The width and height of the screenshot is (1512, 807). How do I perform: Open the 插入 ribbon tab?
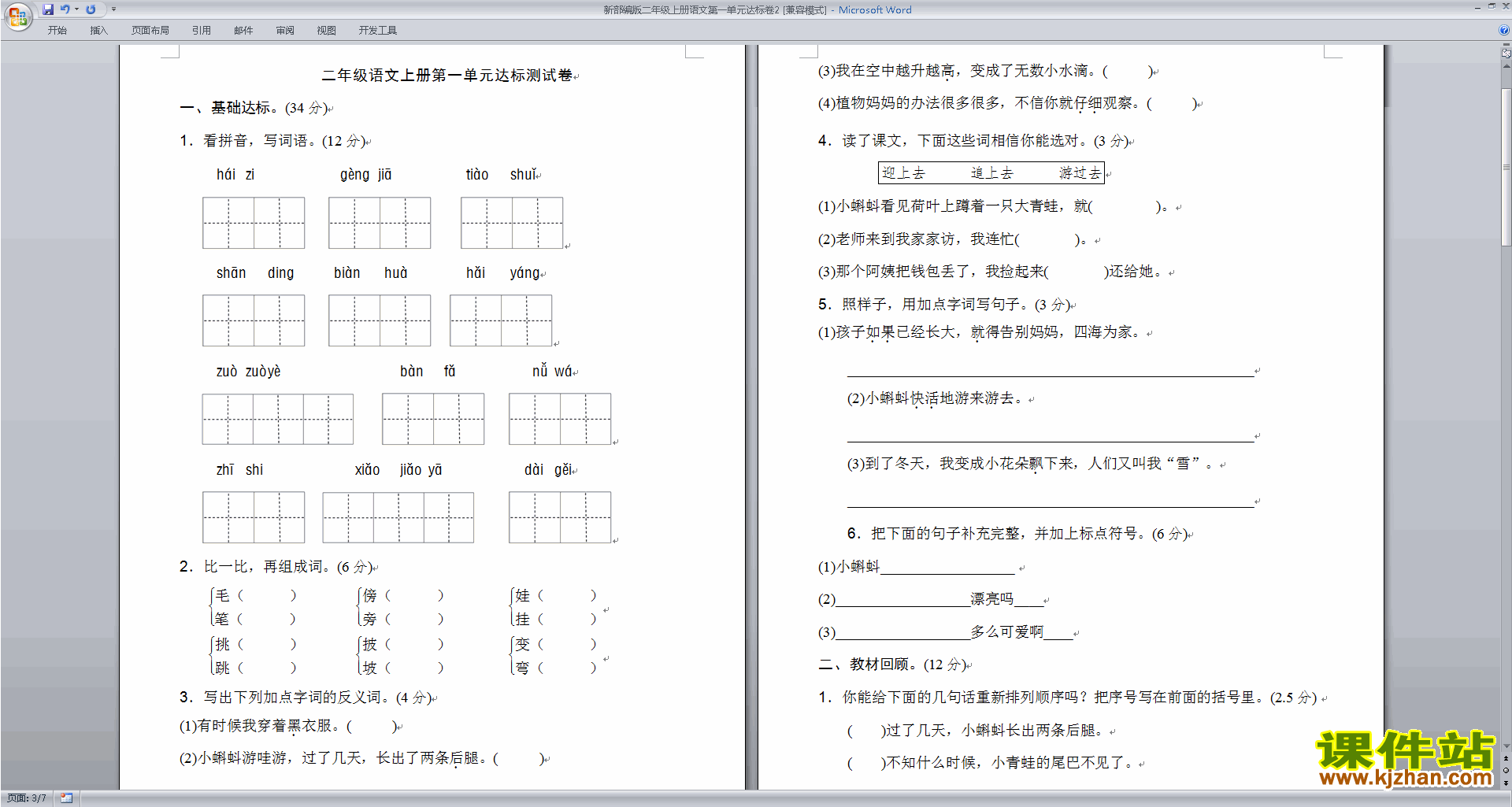[98, 31]
